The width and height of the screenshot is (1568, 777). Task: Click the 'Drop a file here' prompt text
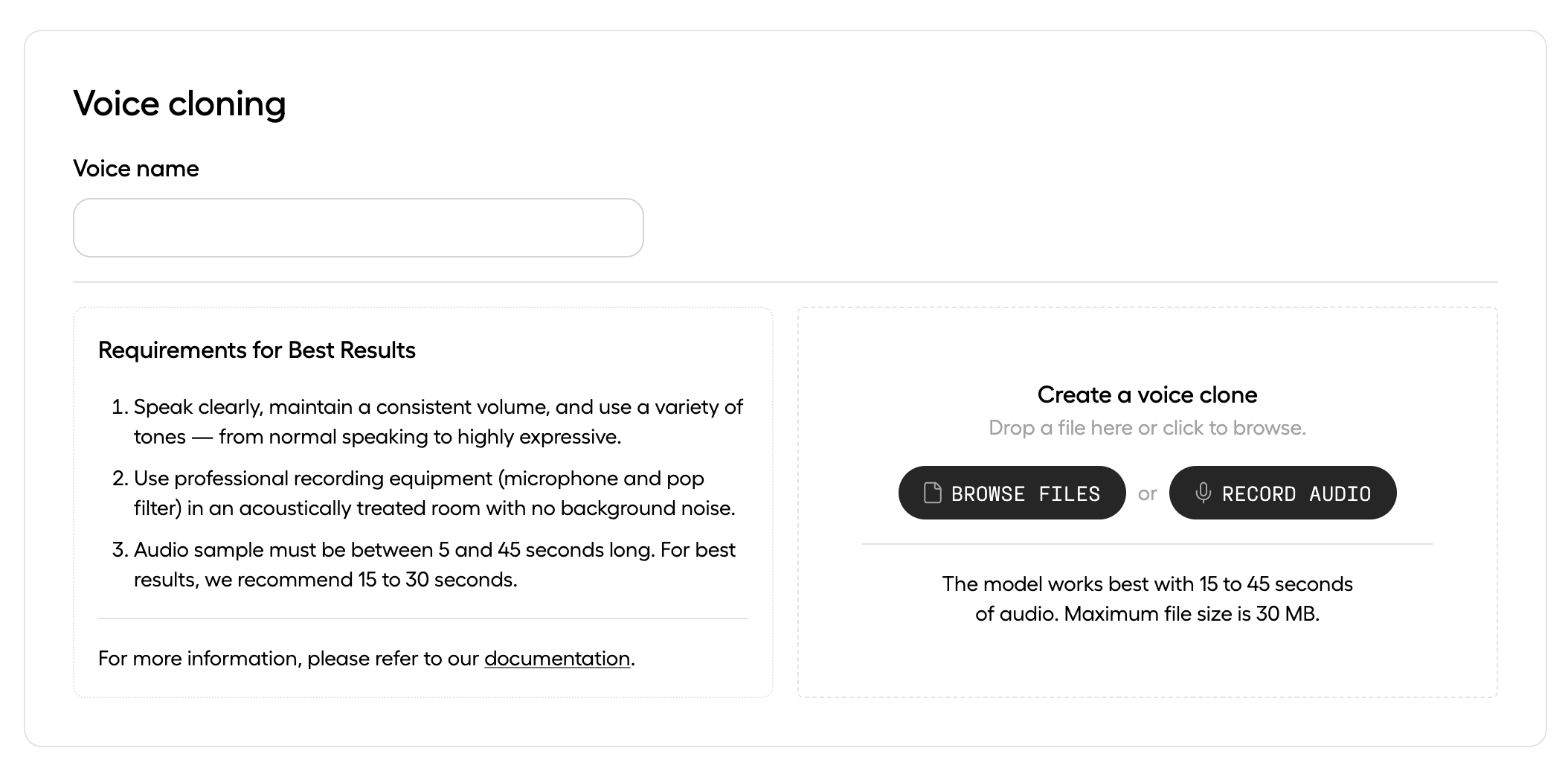(x=1147, y=427)
